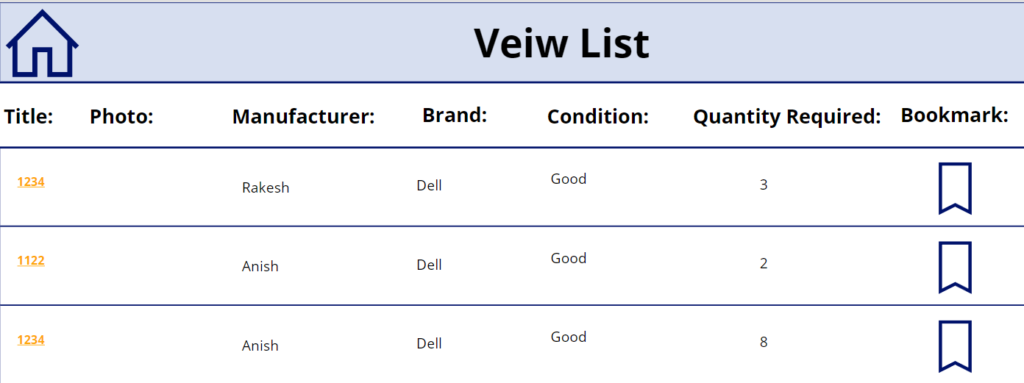The width and height of the screenshot is (1024, 383).
Task: Bookmark the Rakesh row item
Action: click(x=955, y=188)
